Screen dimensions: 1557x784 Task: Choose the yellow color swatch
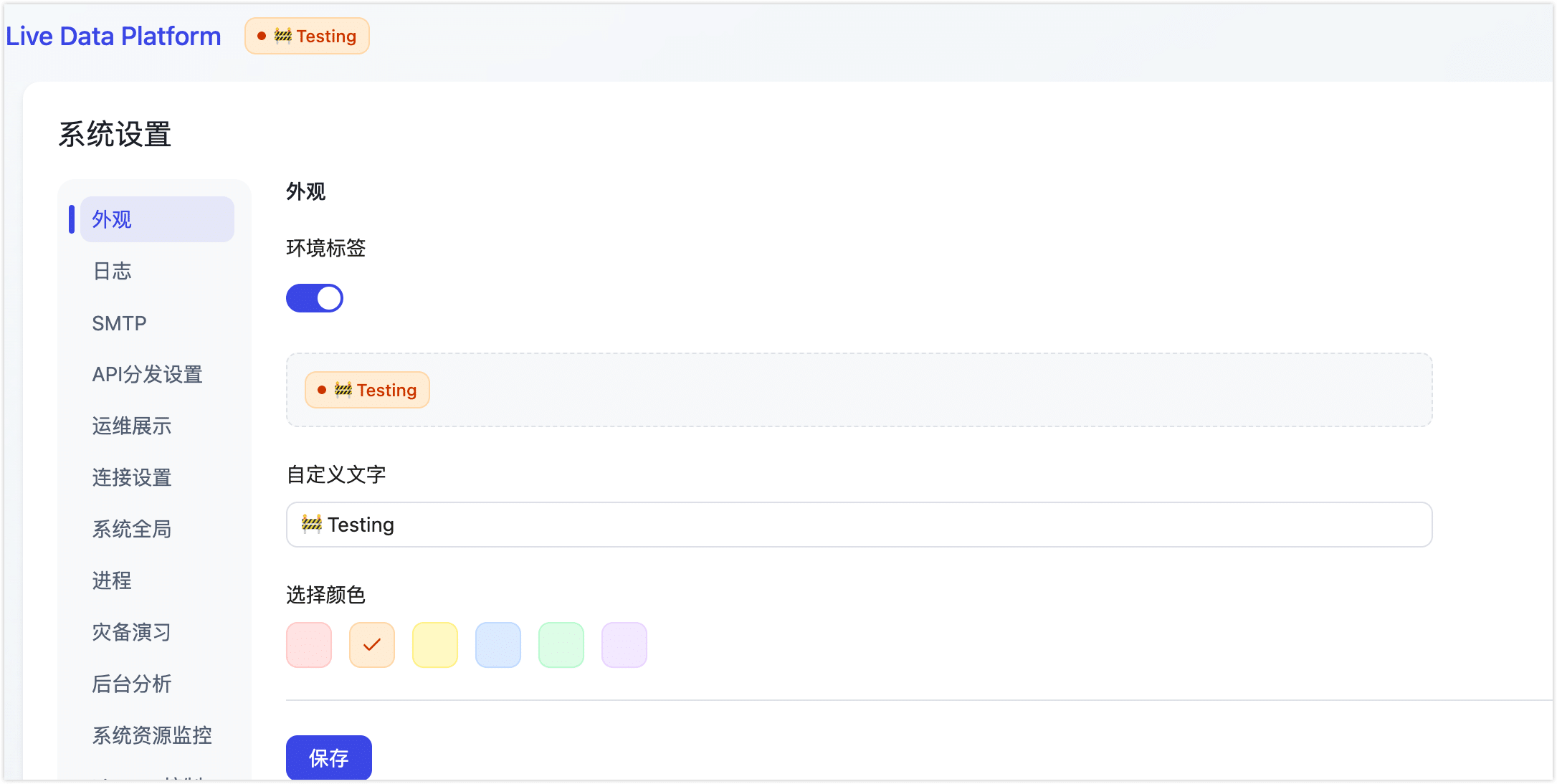tap(435, 645)
